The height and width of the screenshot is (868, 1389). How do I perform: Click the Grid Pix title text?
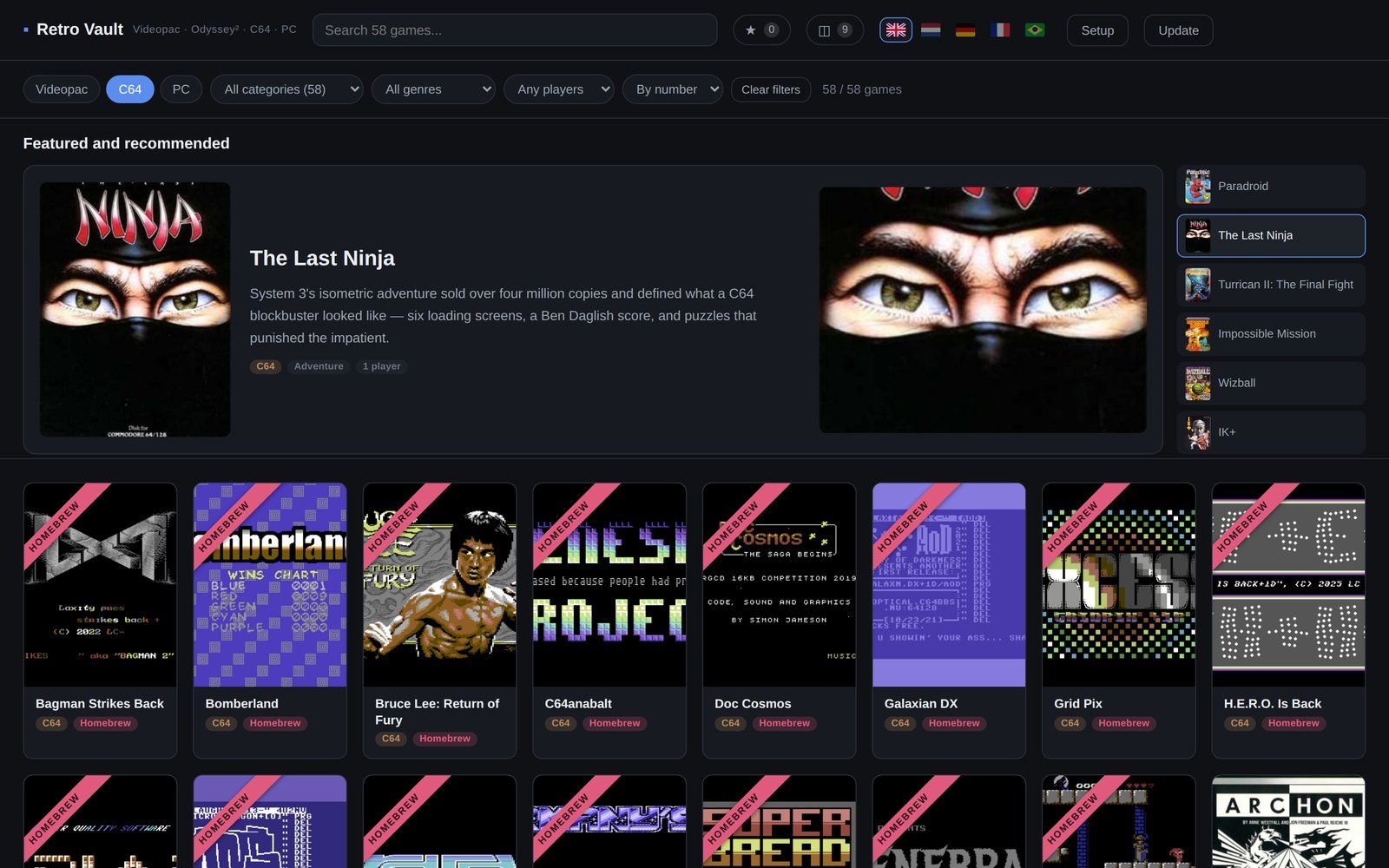pyautogui.click(x=1078, y=704)
